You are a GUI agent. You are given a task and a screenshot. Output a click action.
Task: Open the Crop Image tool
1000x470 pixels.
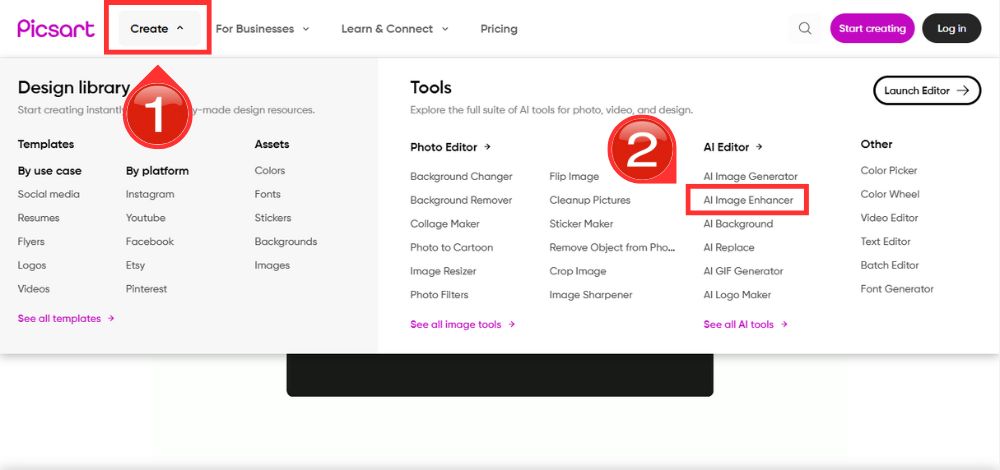[x=578, y=270]
